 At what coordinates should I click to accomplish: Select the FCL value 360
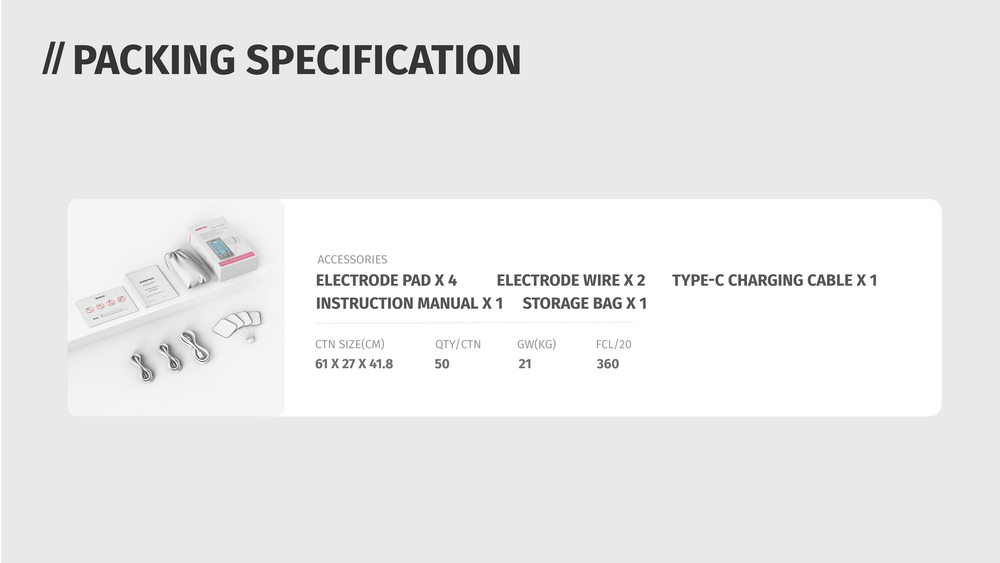(x=607, y=364)
